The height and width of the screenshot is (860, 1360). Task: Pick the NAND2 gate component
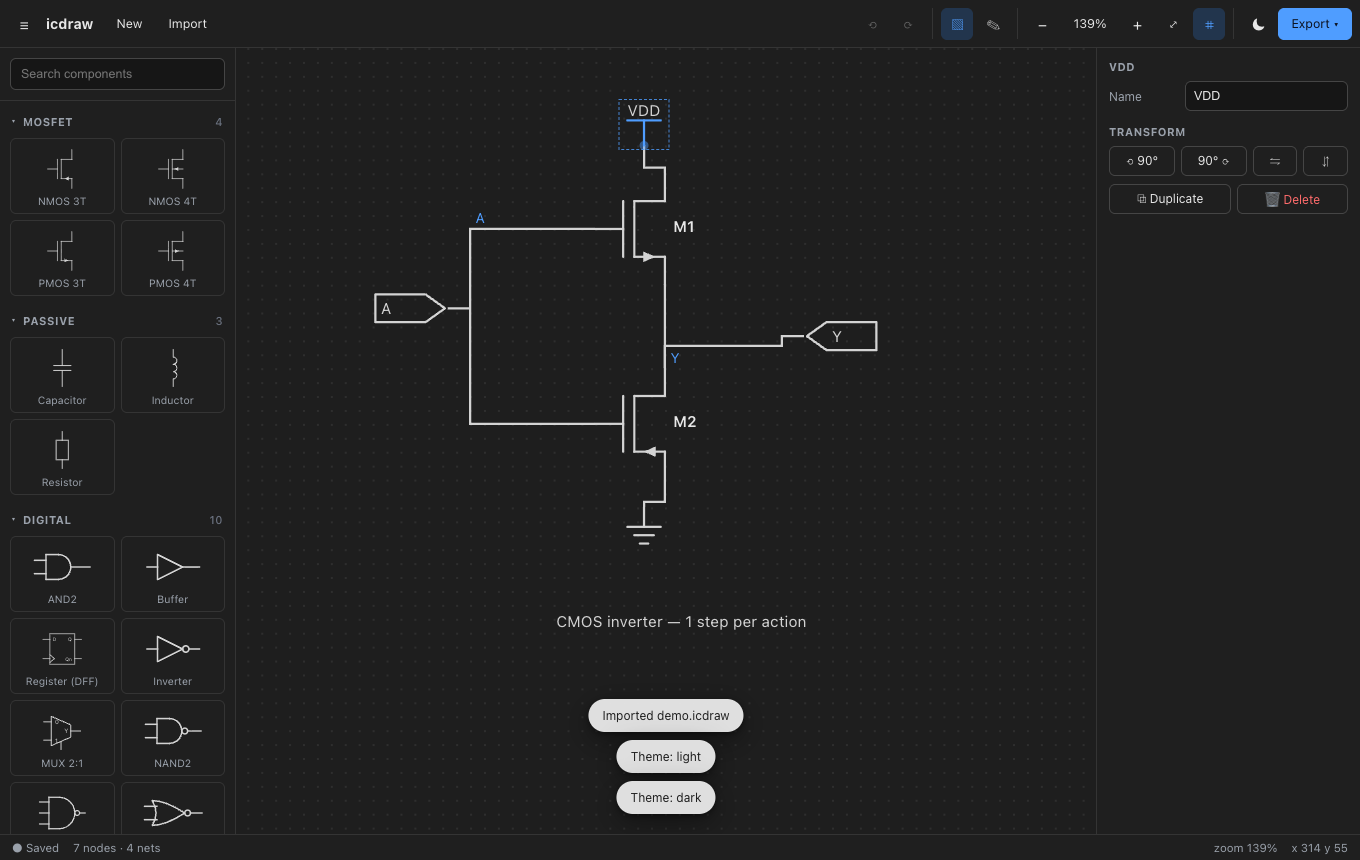[x=173, y=738]
